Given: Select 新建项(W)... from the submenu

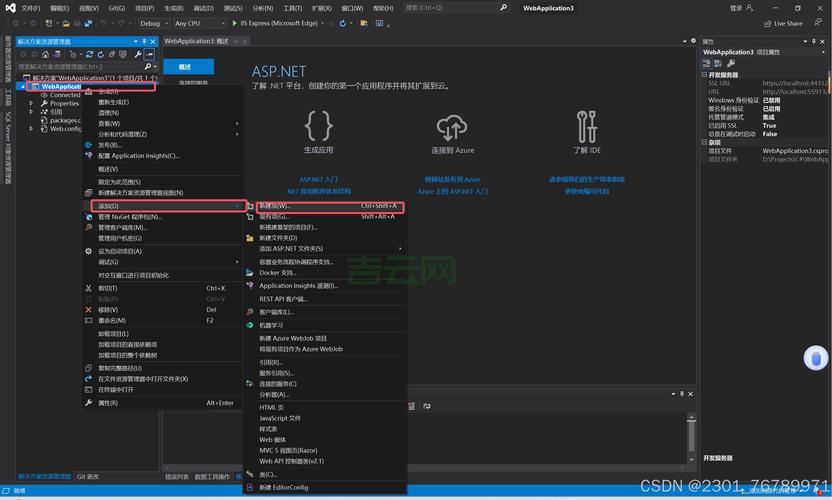Looking at the screenshot, I should 274,206.
